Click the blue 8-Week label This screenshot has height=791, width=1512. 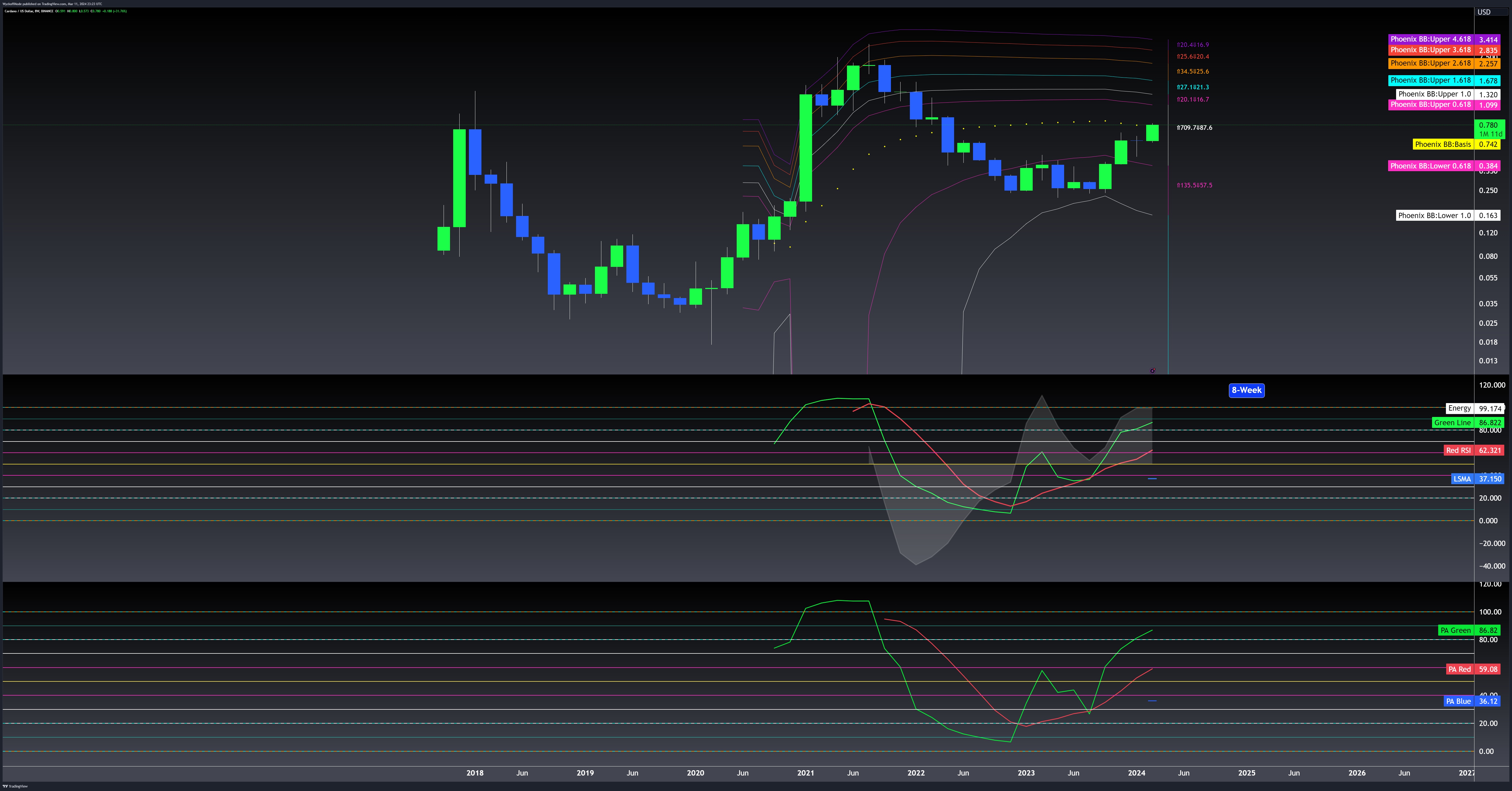click(x=1247, y=391)
